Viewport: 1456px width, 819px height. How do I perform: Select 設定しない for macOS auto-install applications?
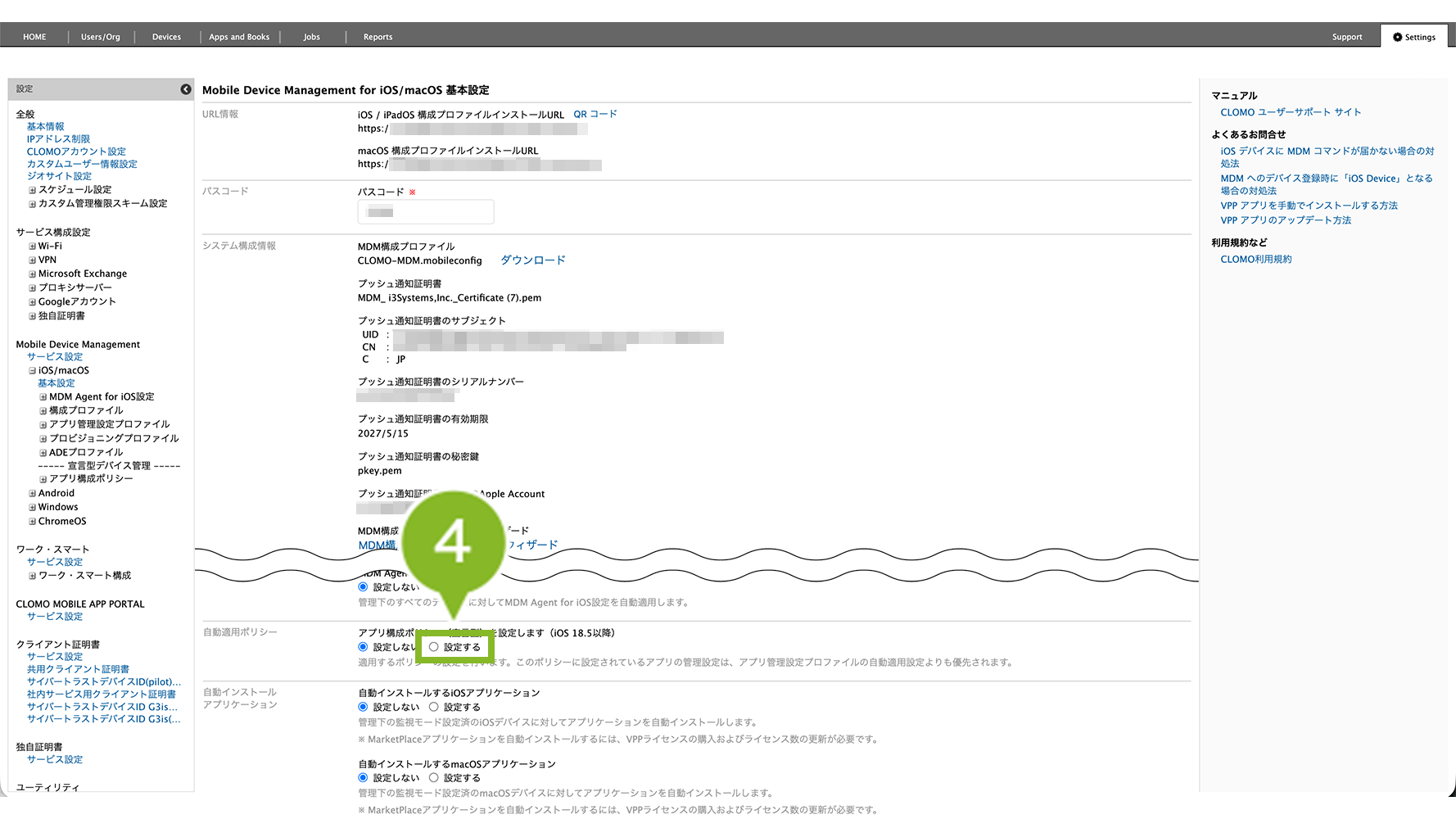(363, 778)
